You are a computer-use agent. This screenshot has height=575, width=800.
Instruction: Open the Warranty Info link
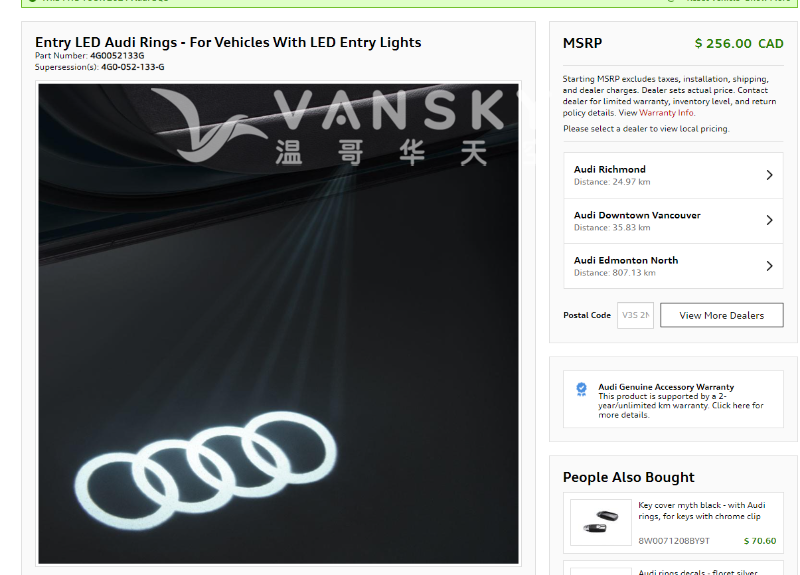[x=666, y=113]
